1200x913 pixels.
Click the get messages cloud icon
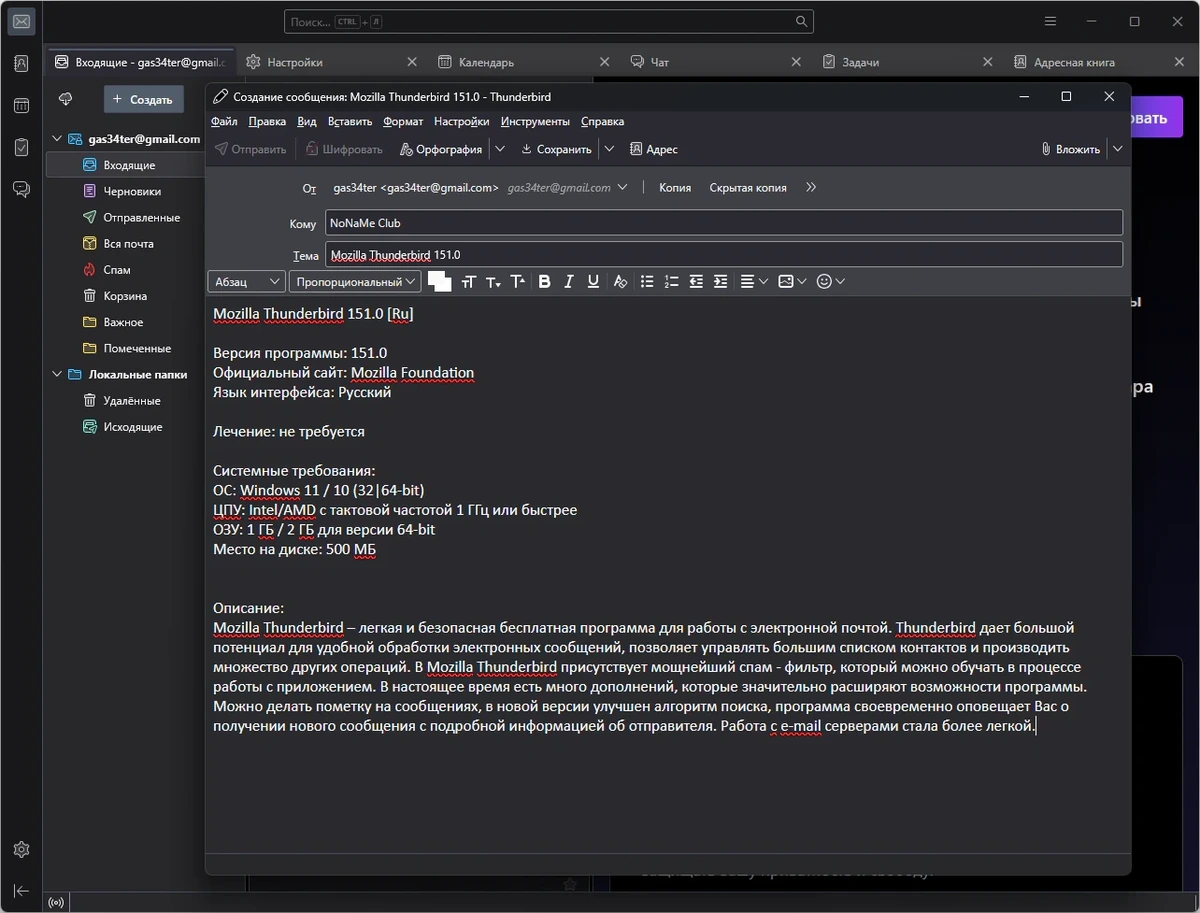click(x=66, y=99)
